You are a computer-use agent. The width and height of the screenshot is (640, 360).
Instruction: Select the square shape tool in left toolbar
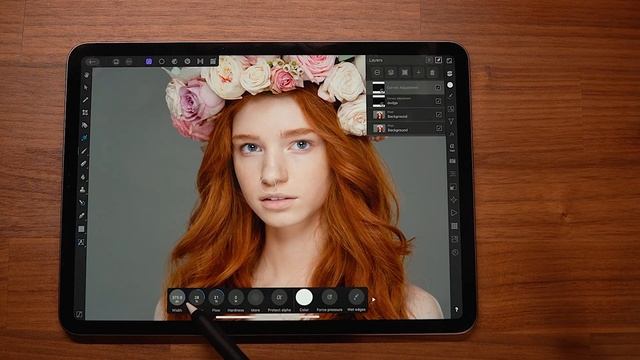(x=81, y=229)
